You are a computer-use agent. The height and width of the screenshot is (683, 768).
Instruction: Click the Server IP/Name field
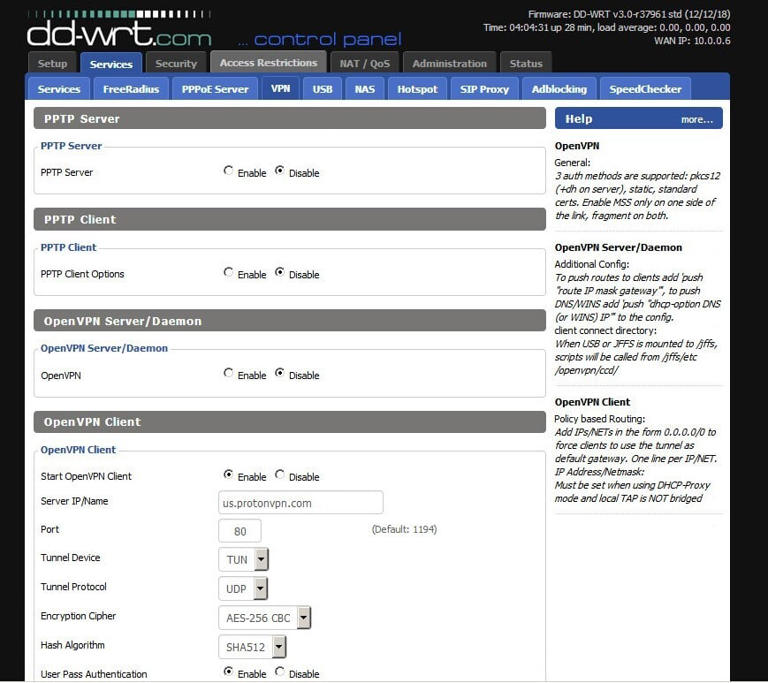pyautogui.click(x=301, y=503)
